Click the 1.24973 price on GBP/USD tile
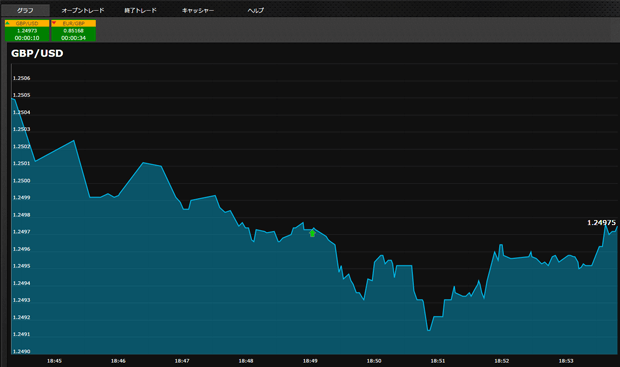 coord(27,30)
